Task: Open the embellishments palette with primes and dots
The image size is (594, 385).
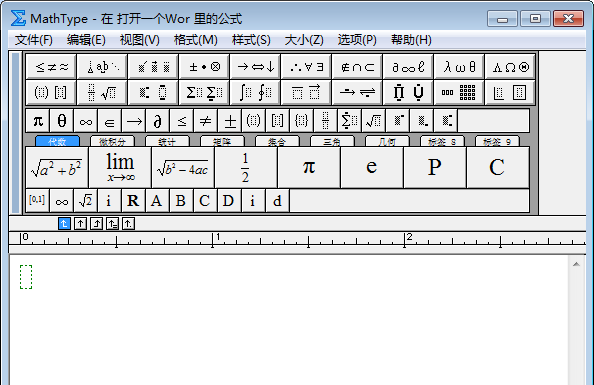Action: (153, 67)
